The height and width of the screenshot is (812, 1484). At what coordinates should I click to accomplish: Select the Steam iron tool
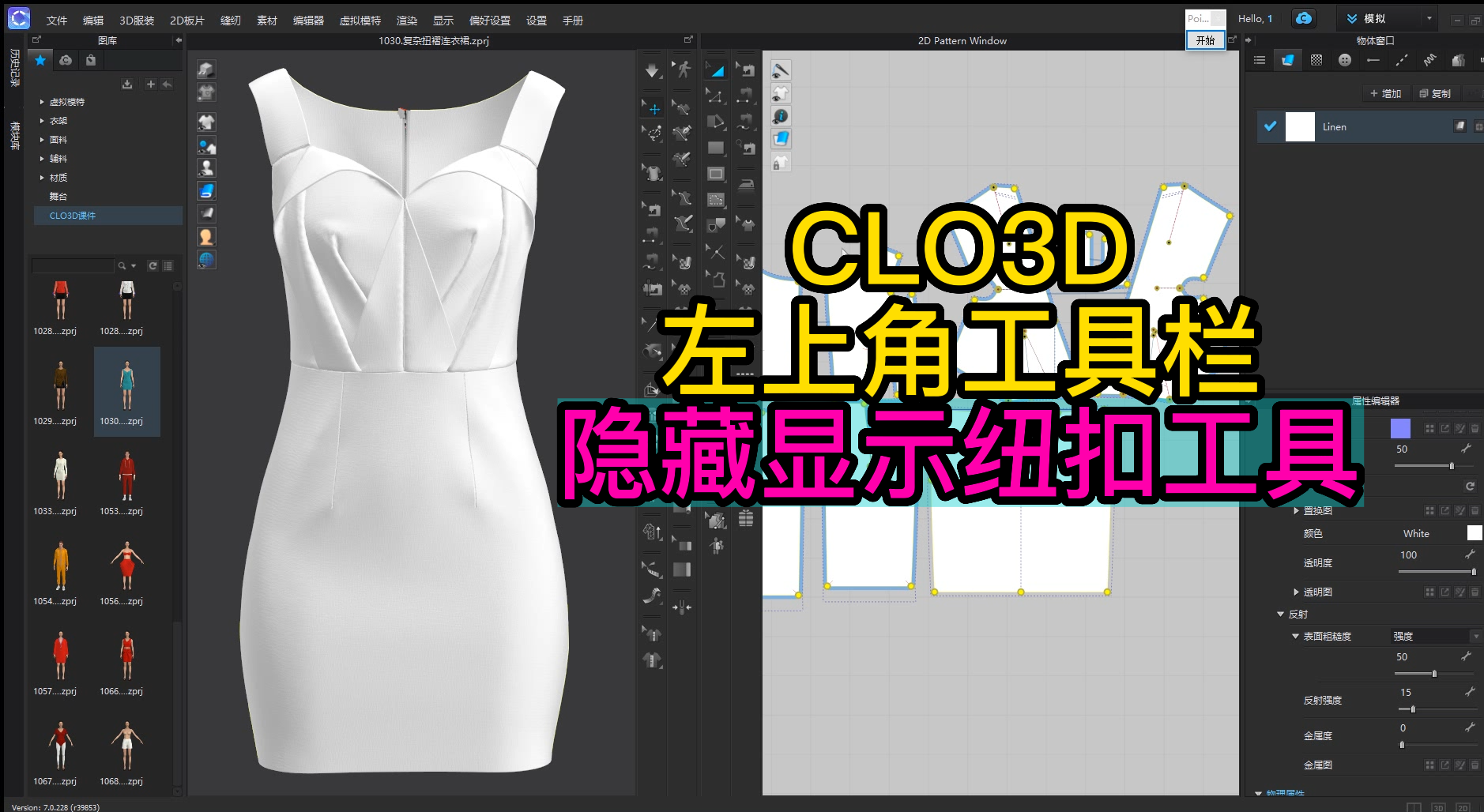[746, 185]
